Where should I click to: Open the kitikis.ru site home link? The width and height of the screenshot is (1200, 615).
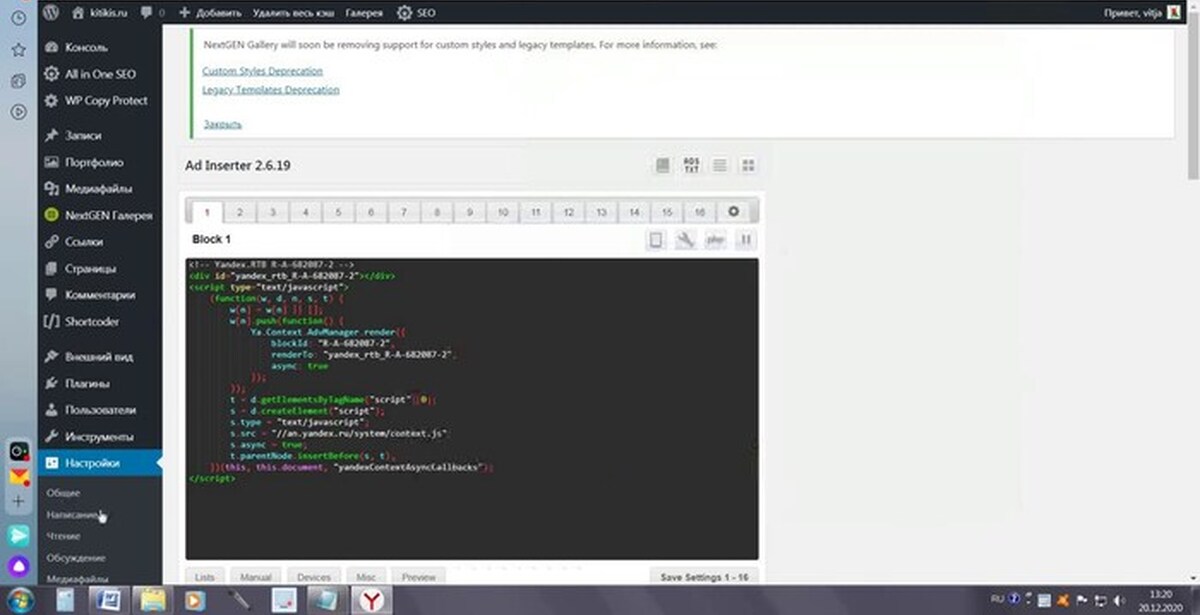pos(98,13)
